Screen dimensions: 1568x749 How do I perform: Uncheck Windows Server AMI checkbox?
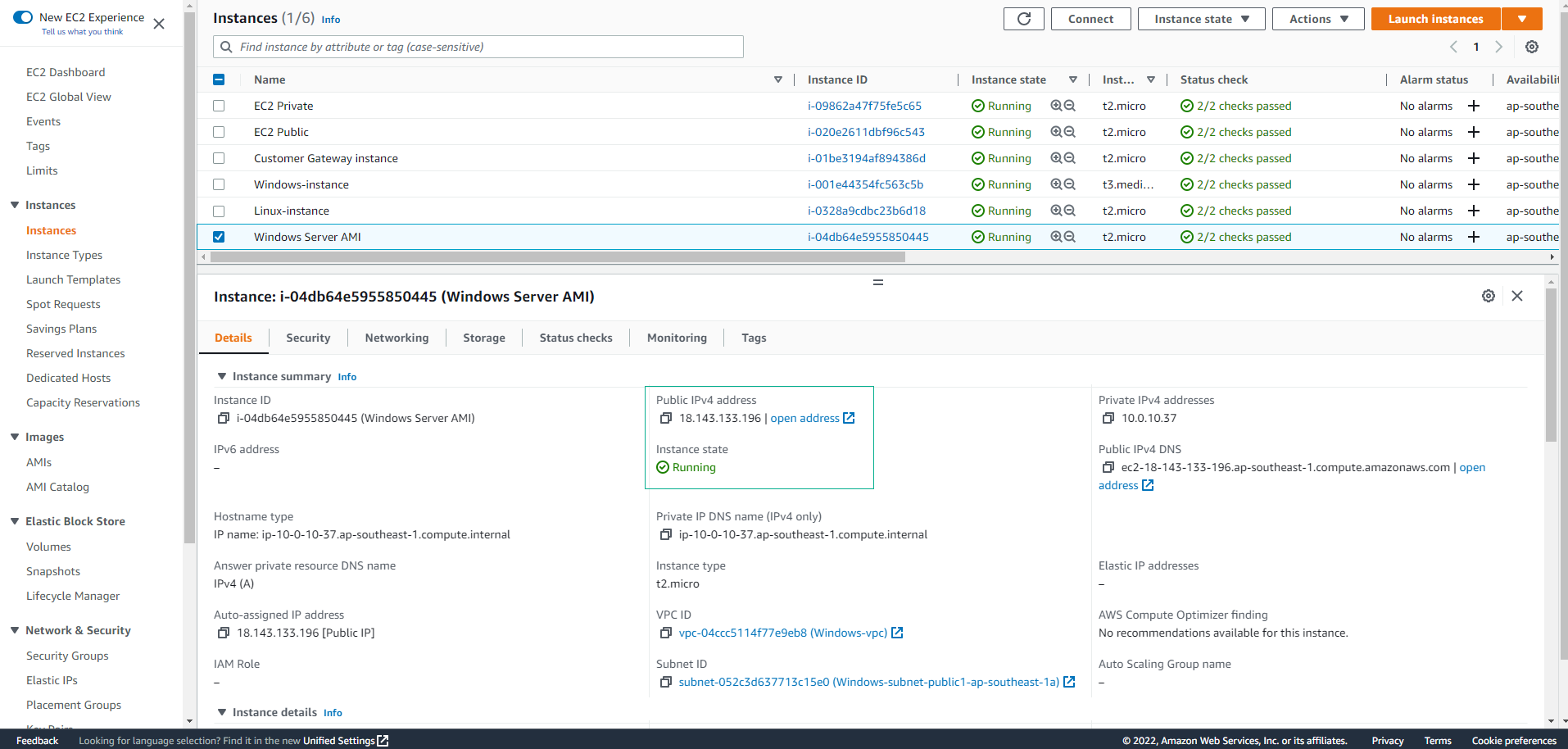(x=219, y=237)
